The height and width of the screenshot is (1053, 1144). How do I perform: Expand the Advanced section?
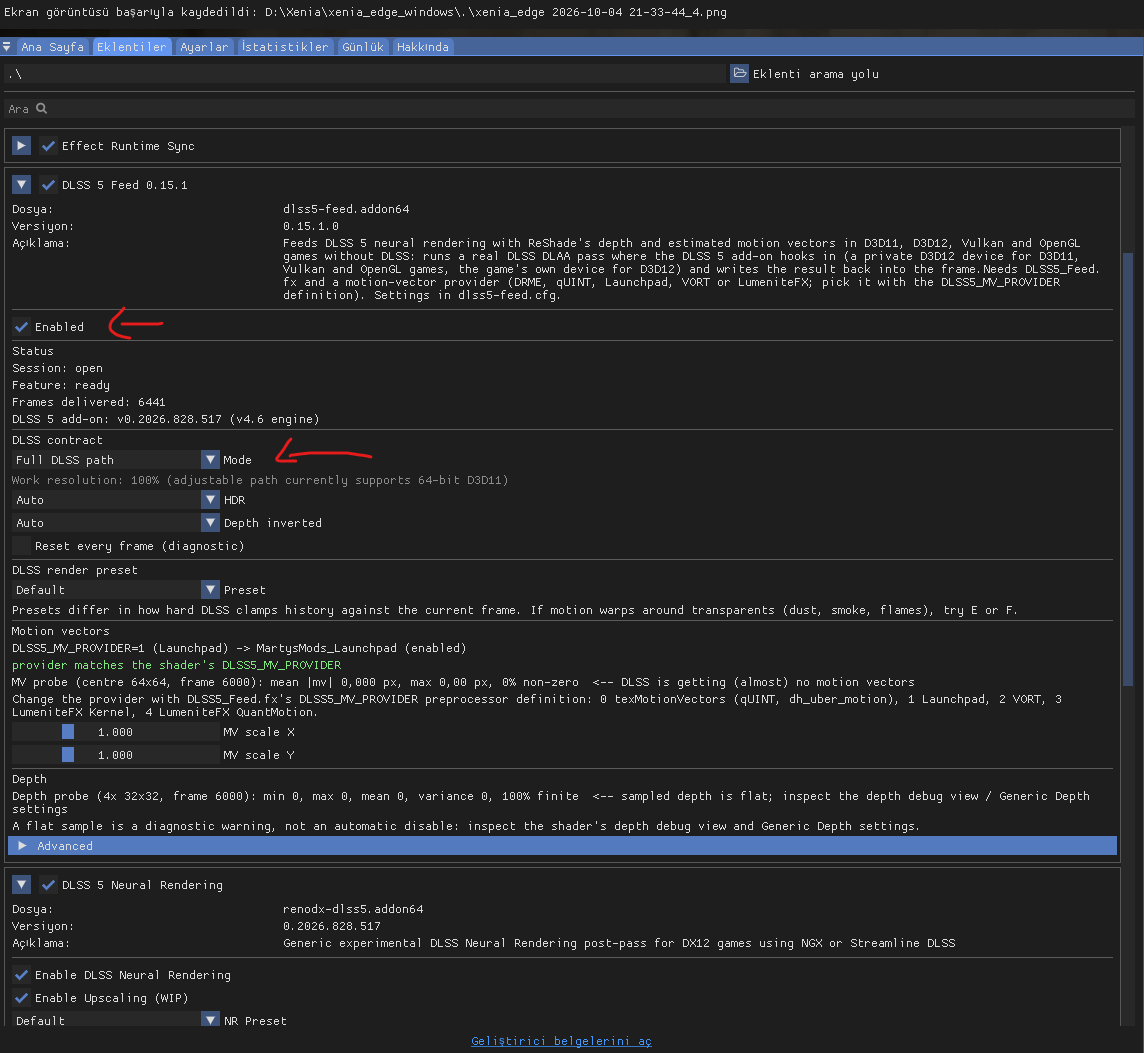click(563, 846)
